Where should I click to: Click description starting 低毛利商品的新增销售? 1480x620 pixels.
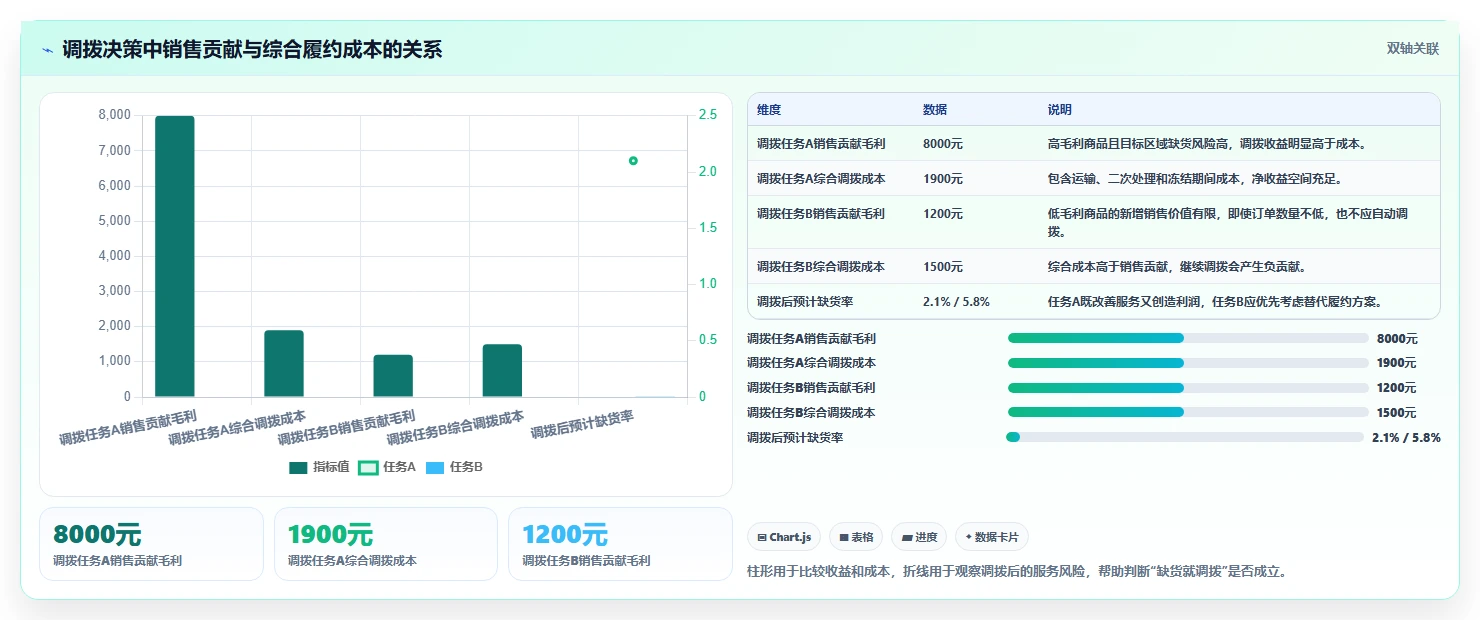1229,223
